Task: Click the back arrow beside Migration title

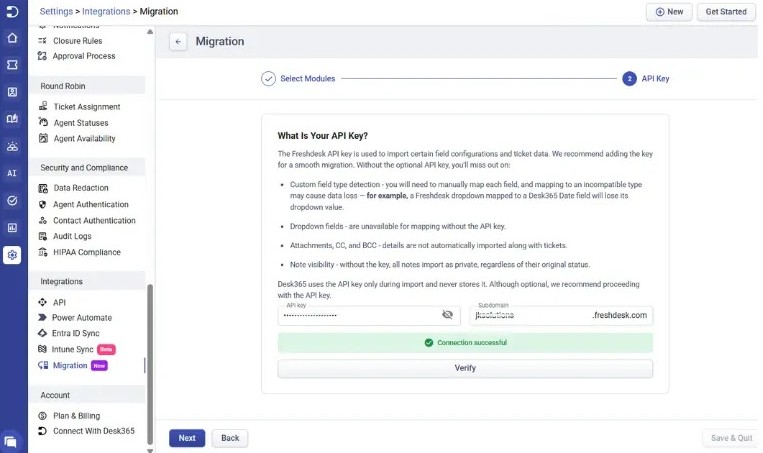Action: tap(178, 42)
